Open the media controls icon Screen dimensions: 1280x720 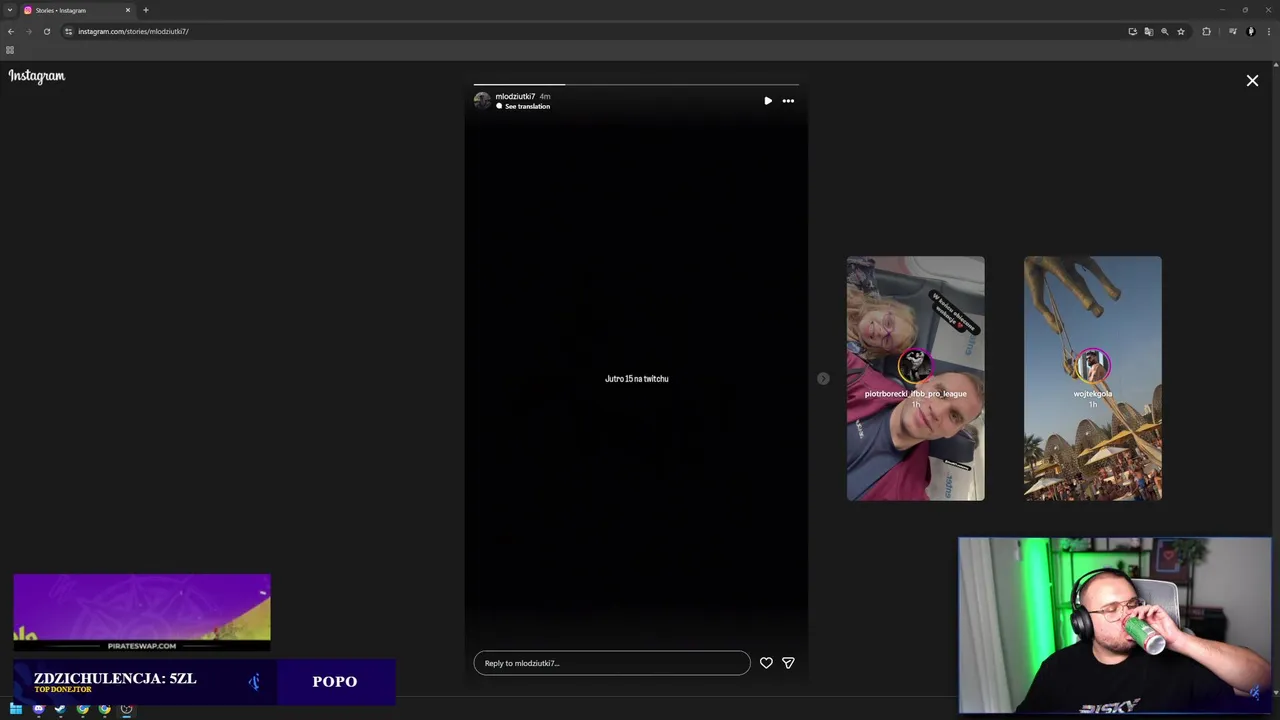1232,31
